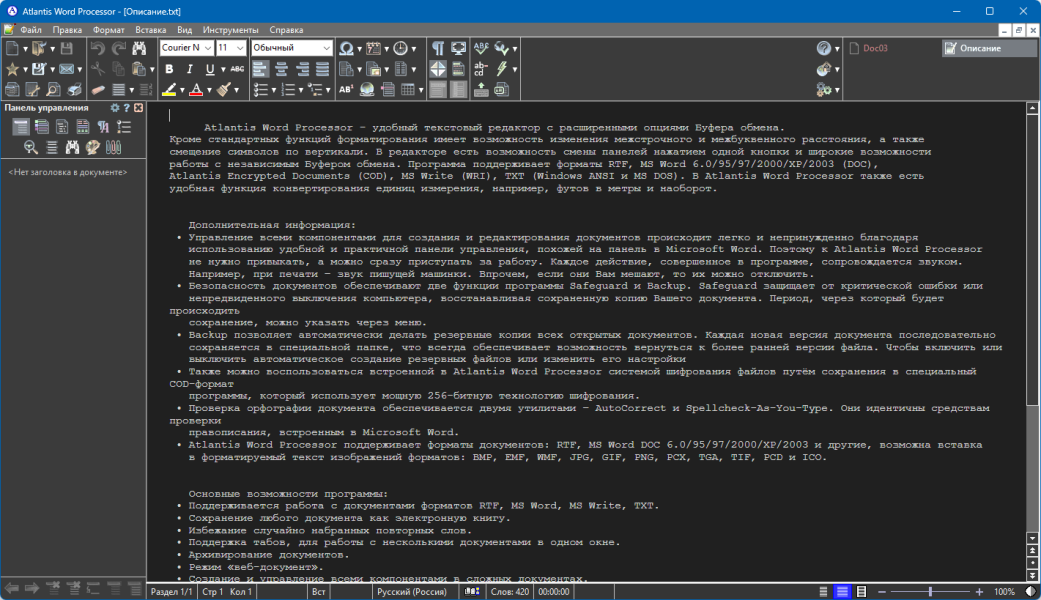
Task: Open the paper clips icon in Control Panel
Action: tap(114, 147)
